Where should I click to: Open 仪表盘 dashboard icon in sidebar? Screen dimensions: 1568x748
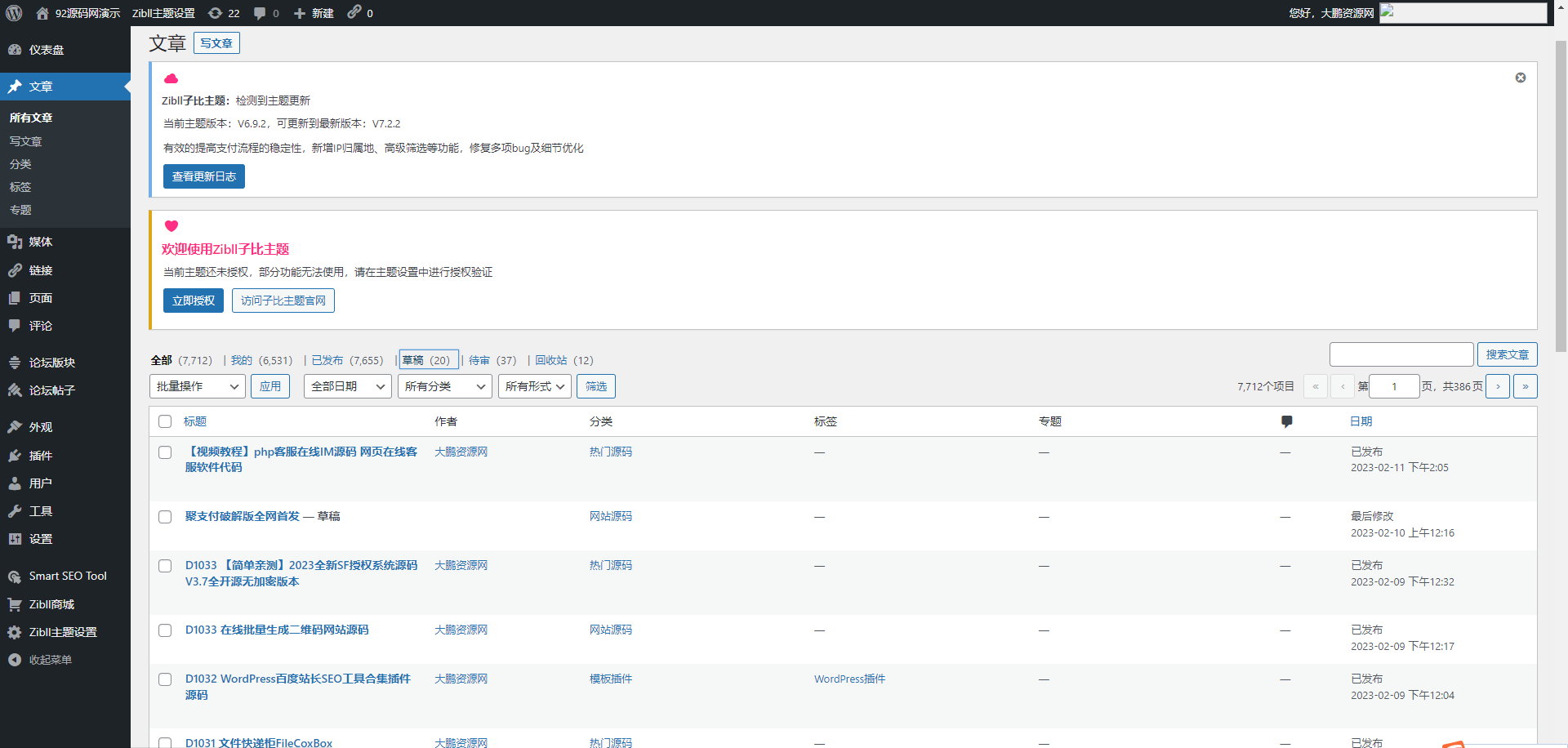[x=15, y=50]
